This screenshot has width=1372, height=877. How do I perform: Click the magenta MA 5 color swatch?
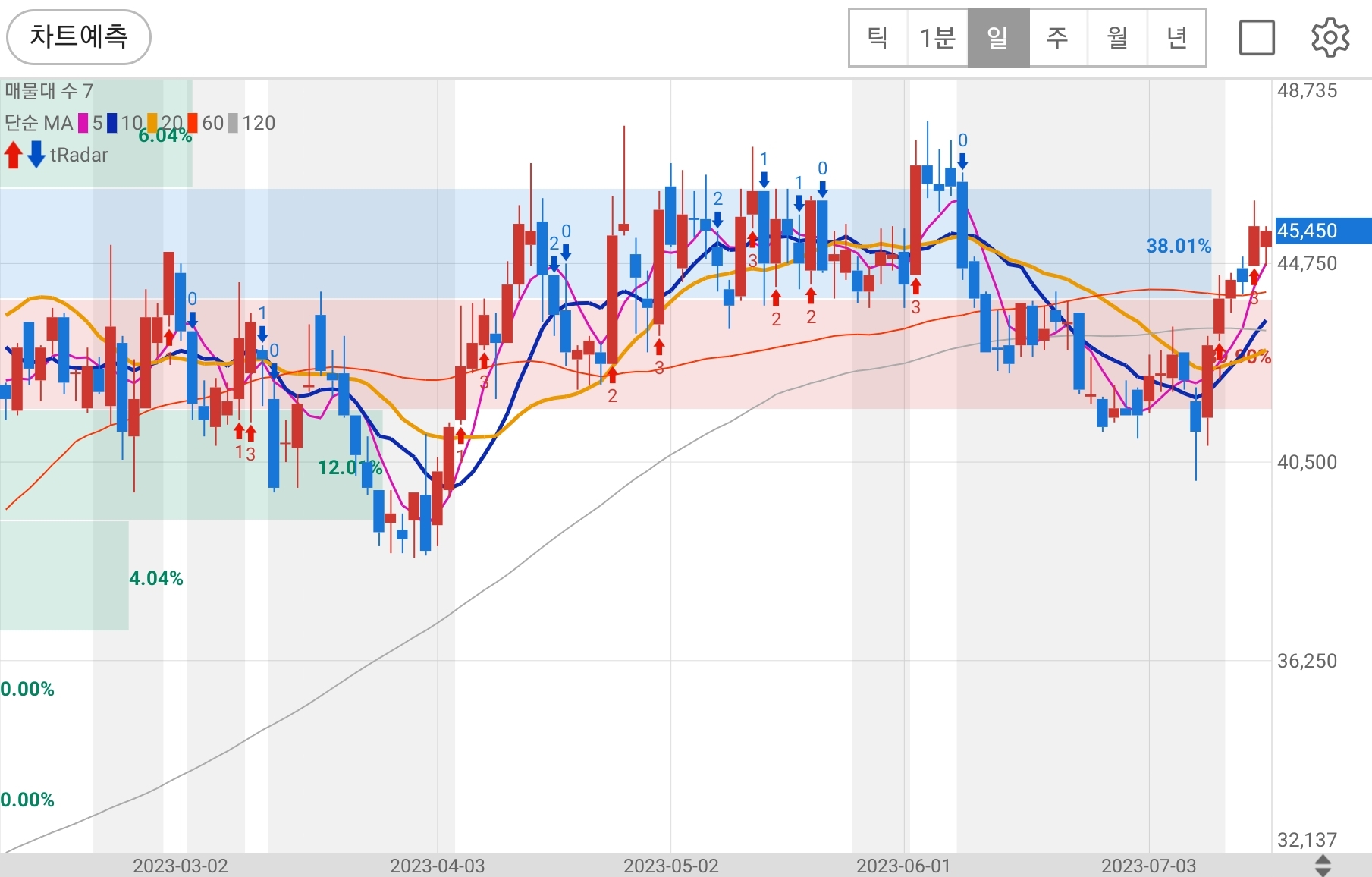click(83, 123)
